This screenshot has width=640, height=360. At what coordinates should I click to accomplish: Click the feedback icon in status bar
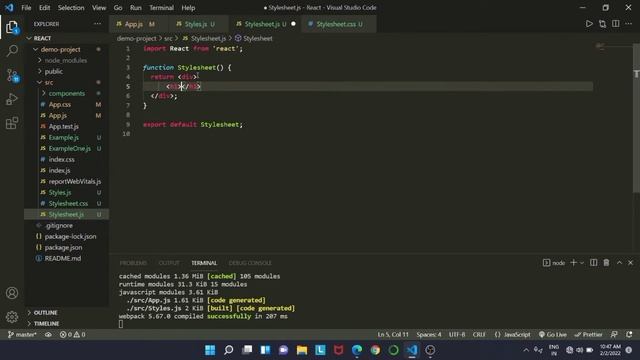coord(614,335)
